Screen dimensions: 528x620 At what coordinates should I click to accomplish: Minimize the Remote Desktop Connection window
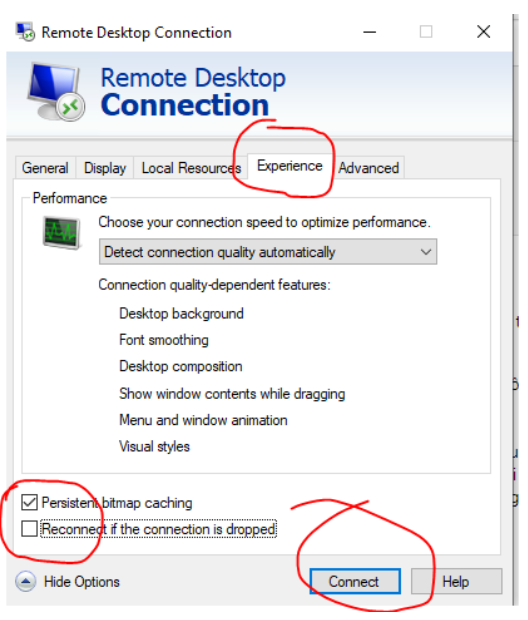369,32
